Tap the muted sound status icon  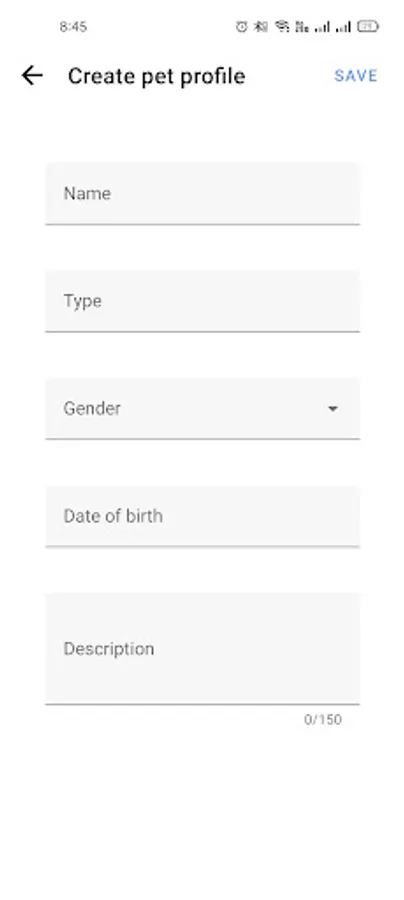point(261,26)
